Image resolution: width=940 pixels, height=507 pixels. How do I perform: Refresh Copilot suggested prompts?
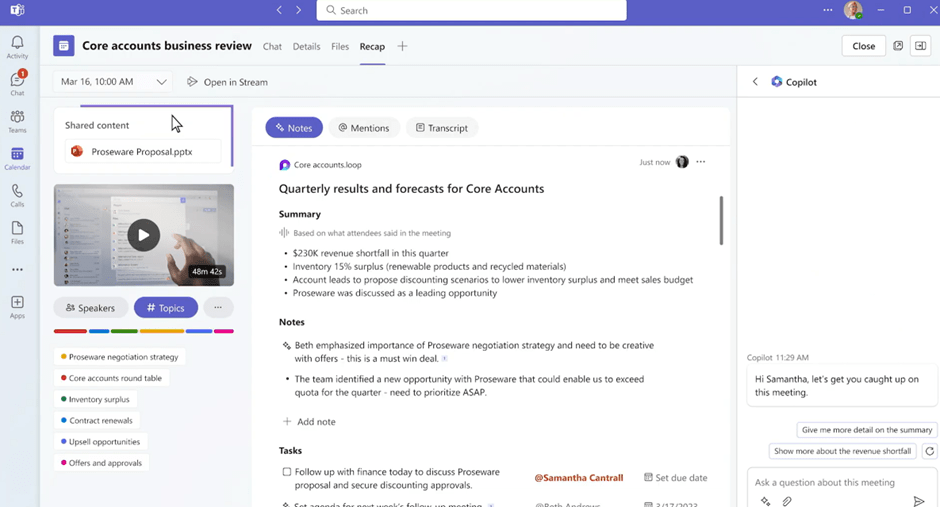click(x=930, y=451)
